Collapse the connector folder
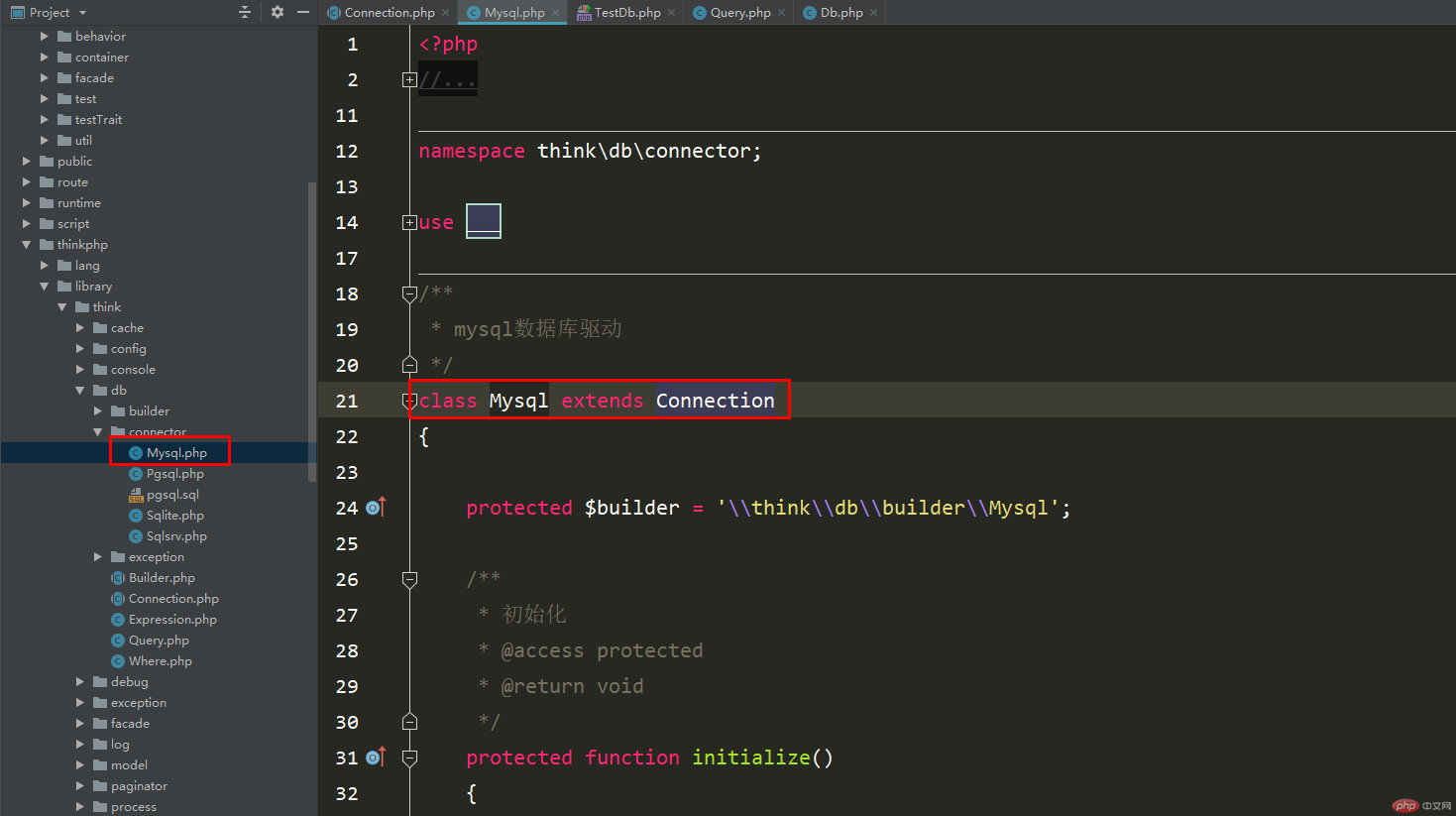This screenshot has height=816, width=1456. coord(97,432)
